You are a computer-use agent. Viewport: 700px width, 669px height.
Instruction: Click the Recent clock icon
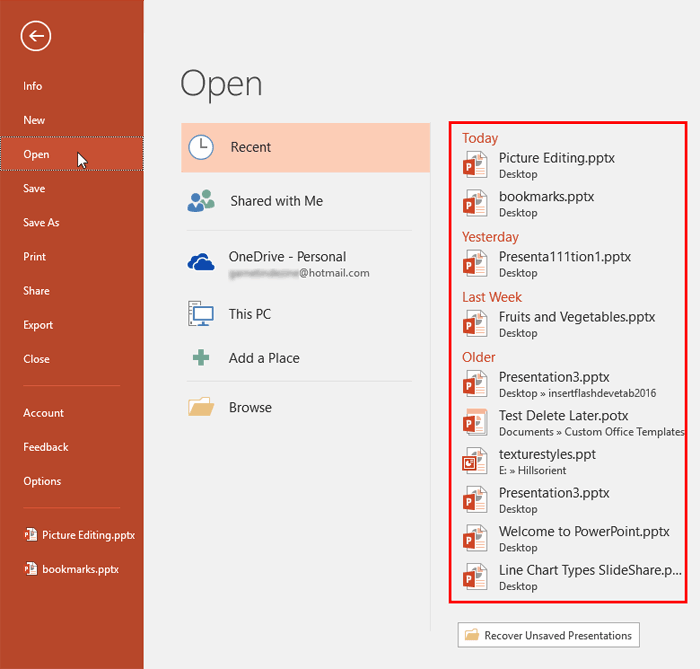[201, 147]
